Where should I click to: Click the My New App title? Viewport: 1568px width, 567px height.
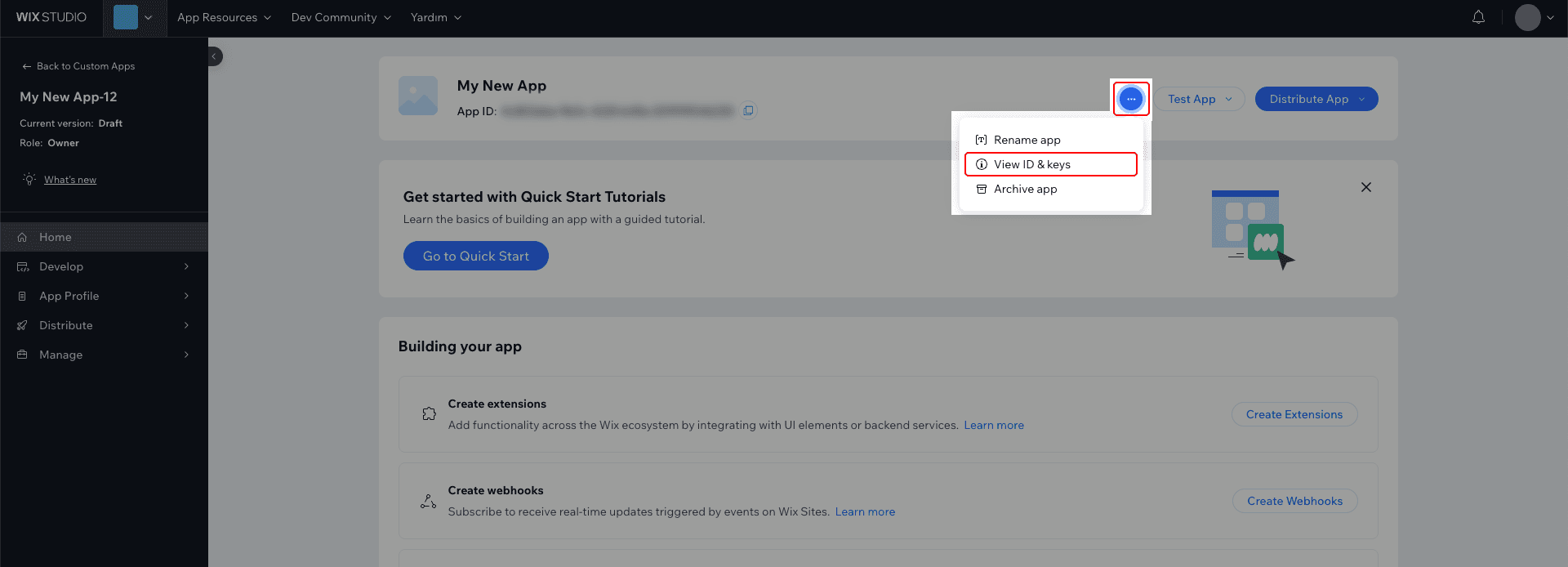(501, 86)
